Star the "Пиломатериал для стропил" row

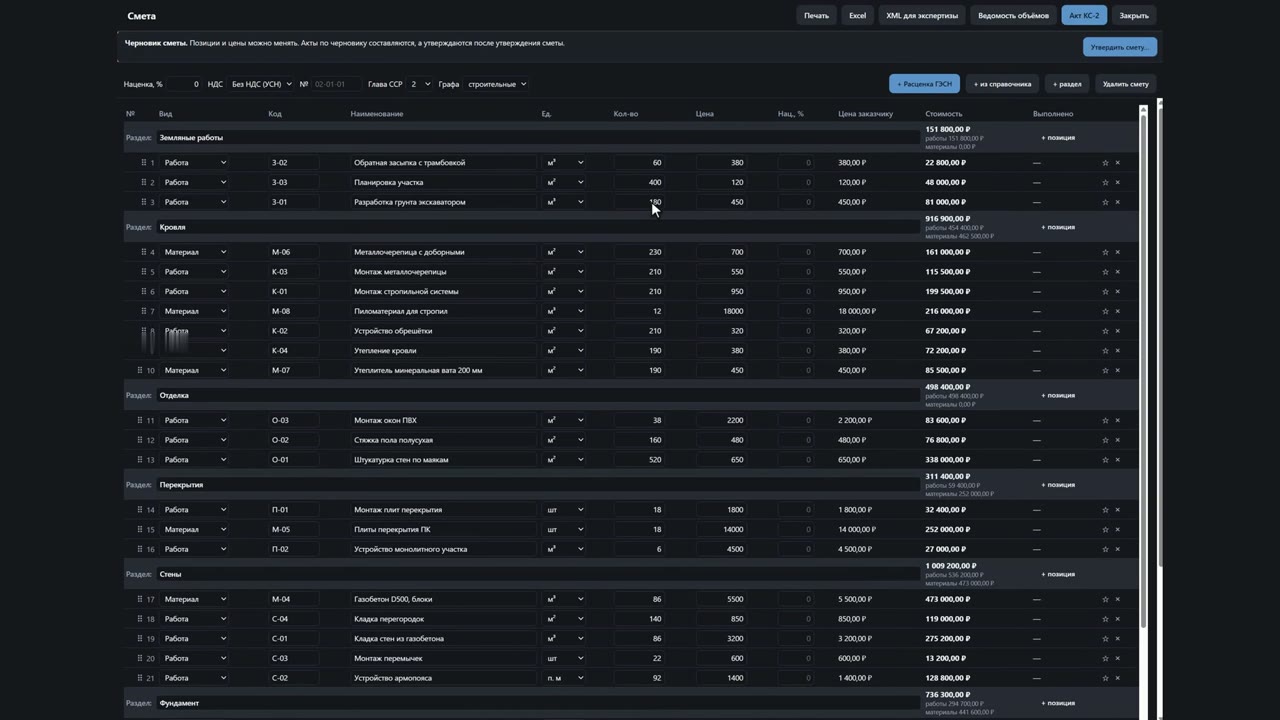click(x=1105, y=311)
